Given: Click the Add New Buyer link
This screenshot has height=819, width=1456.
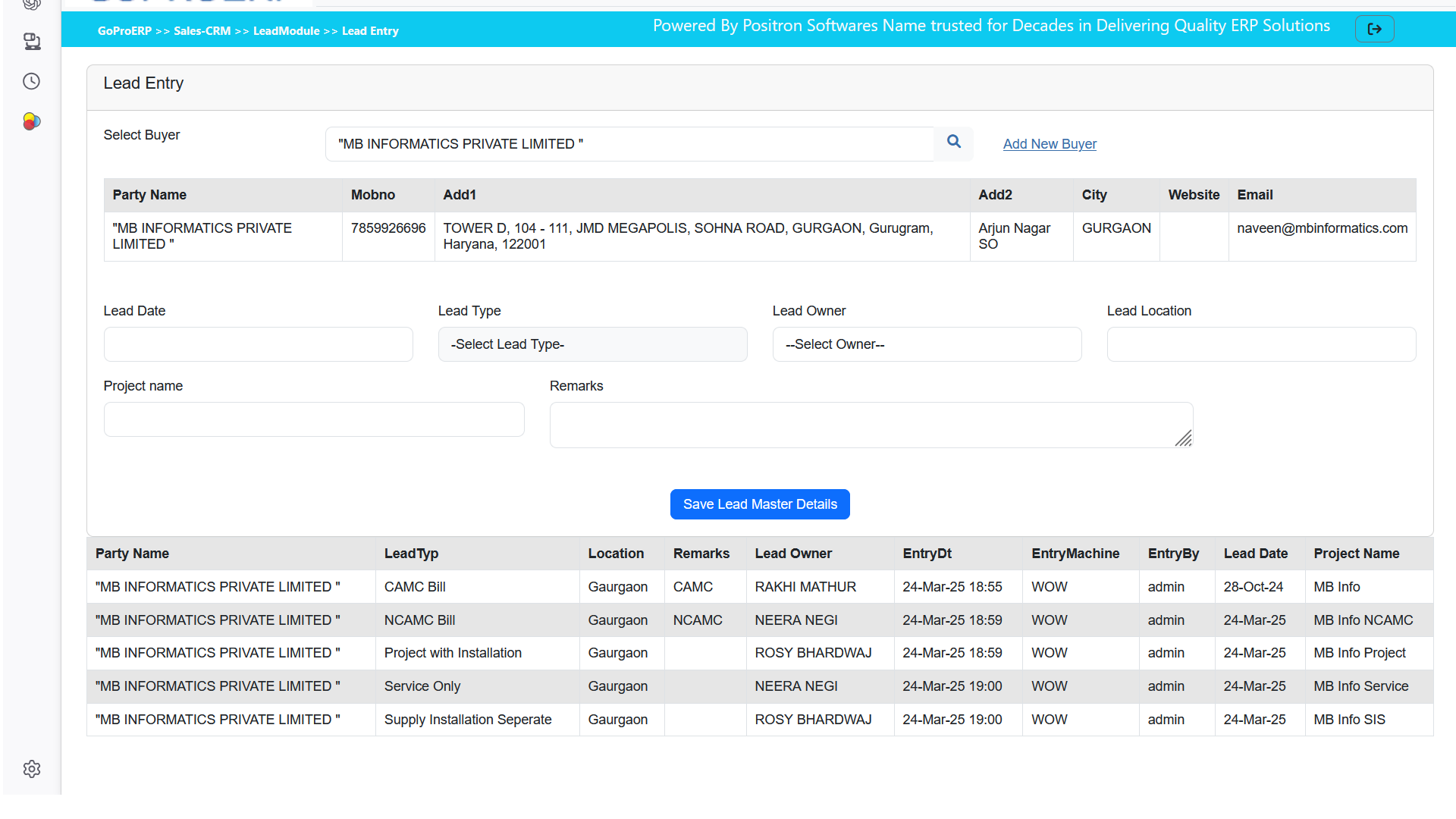Looking at the screenshot, I should (x=1050, y=144).
